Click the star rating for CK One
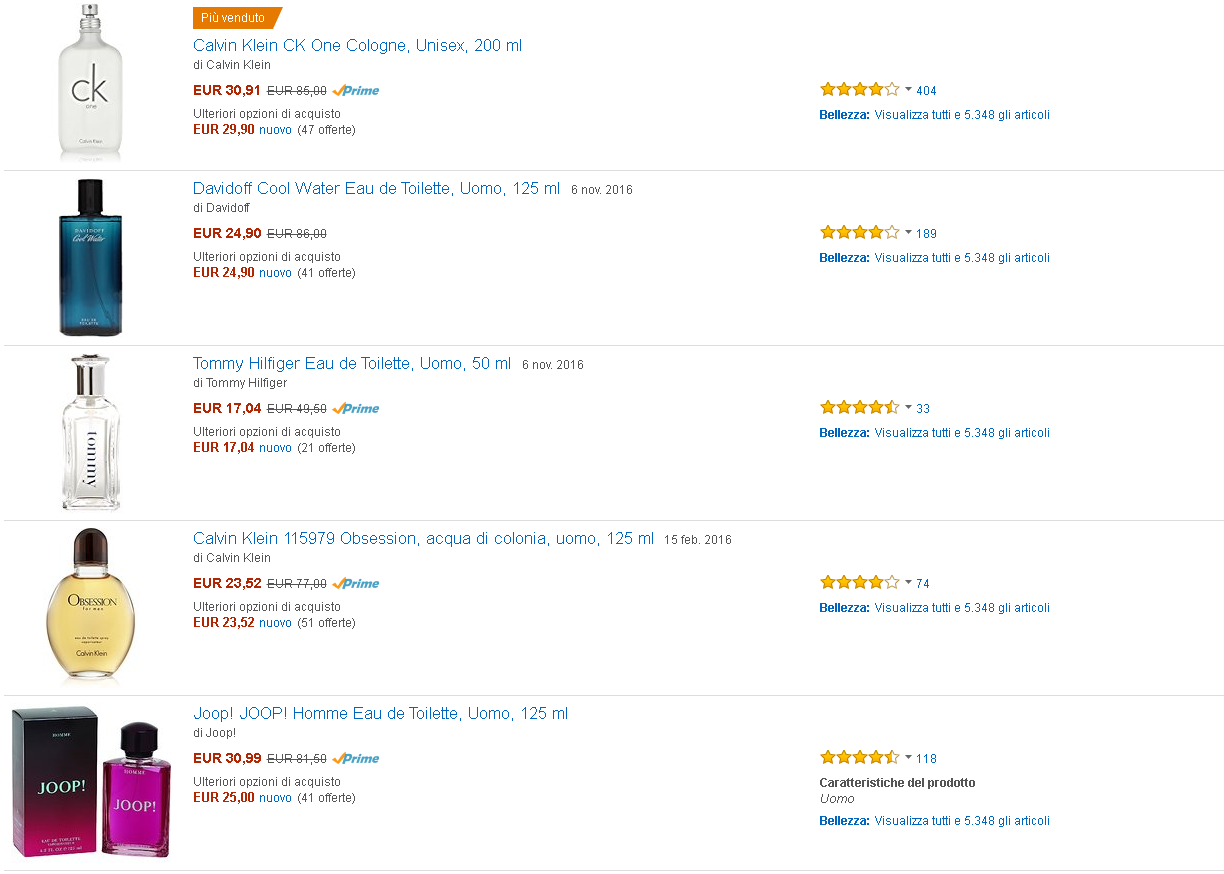The height and width of the screenshot is (874, 1224). pos(859,90)
